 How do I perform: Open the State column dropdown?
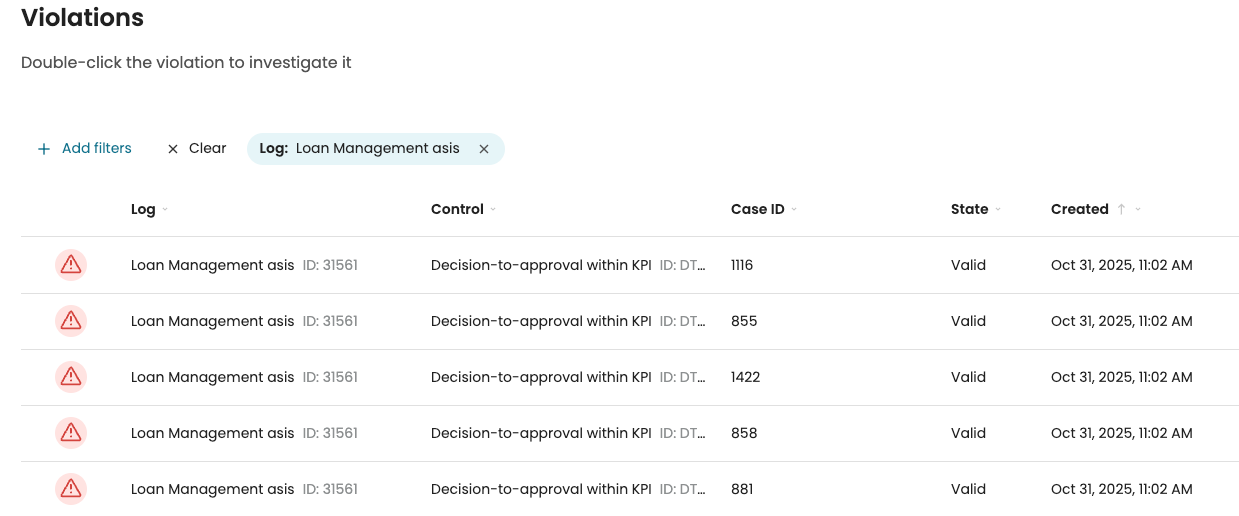998,210
